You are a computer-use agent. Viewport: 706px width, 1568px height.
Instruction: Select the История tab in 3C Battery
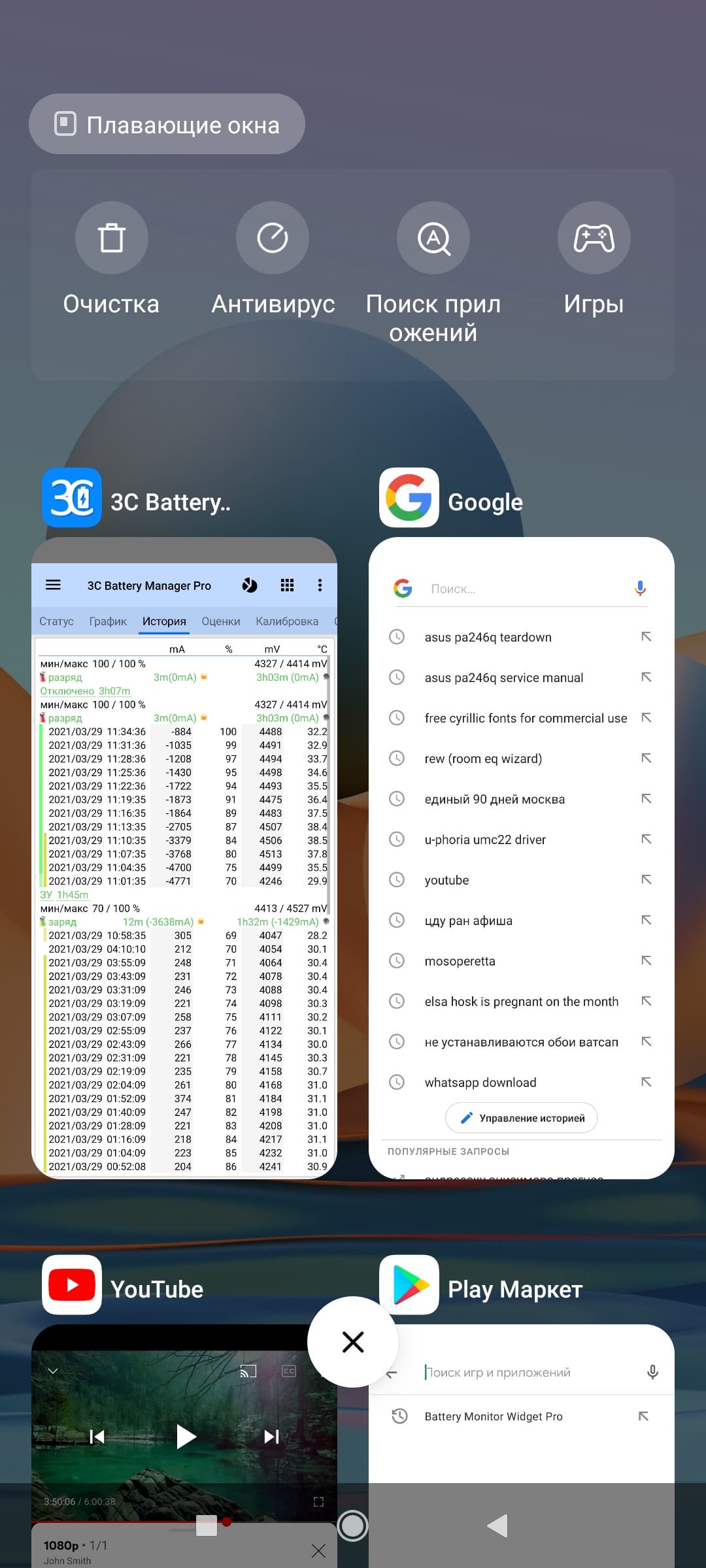[164, 621]
